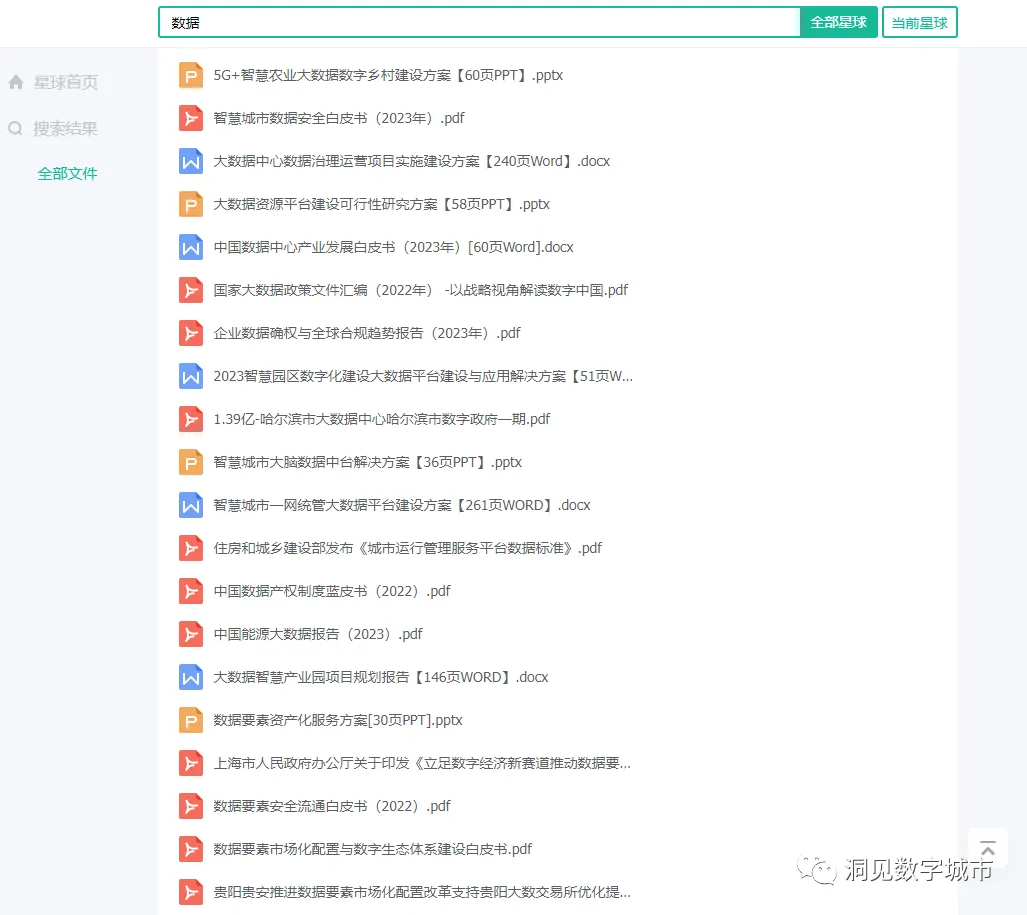Click the back-to-top arrow button
The width and height of the screenshot is (1027, 915).
click(988, 850)
